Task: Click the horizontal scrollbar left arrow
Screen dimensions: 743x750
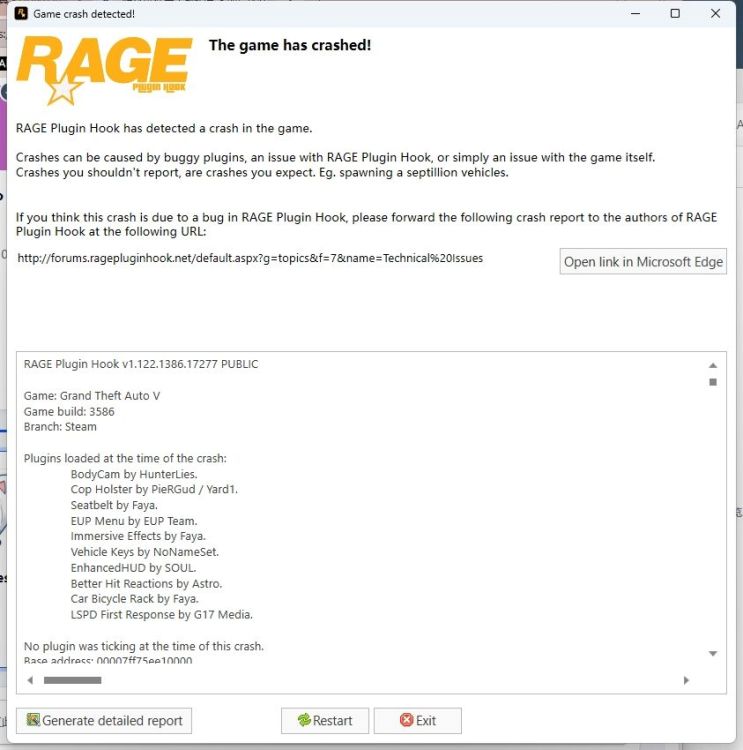Action: click(x=30, y=680)
